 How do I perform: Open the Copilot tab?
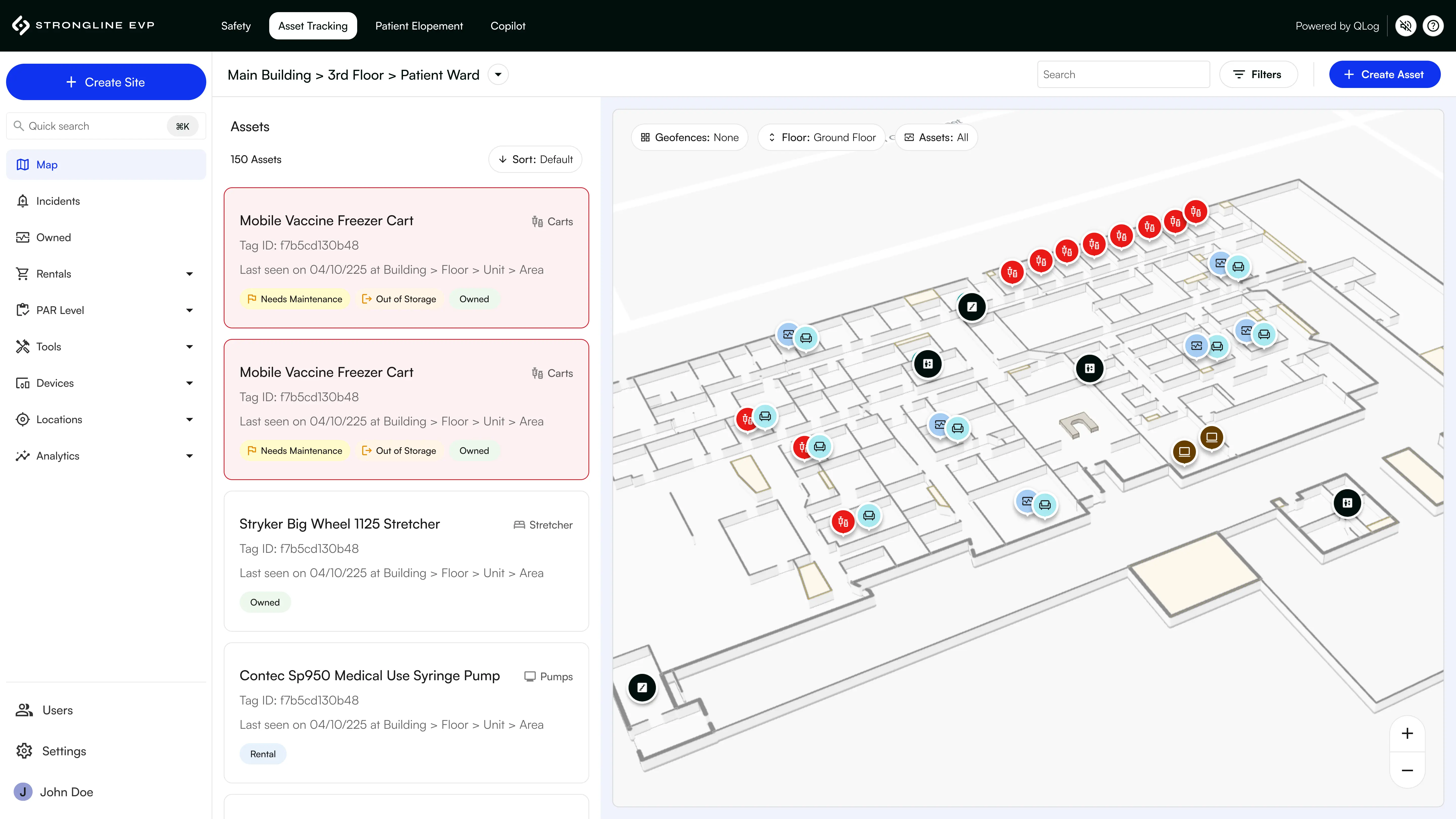[x=508, y=26]
